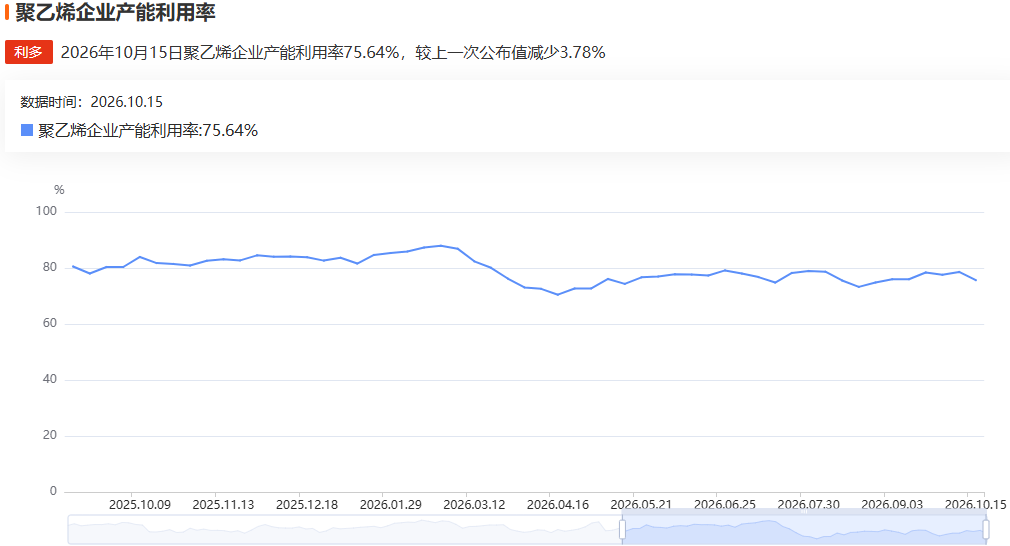Screen dimensions: 1010x546
Task: Click the x-axis label 2026.05.21
Action: tap(641, 505)
